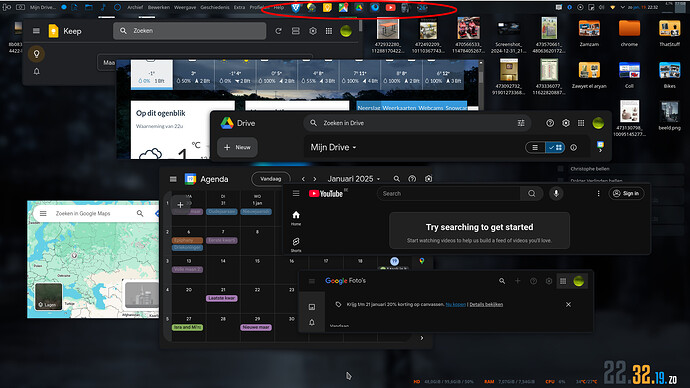Open Google Keep shortcut in top panel
This screenshot has width=690, height=388.
point(327,7)
